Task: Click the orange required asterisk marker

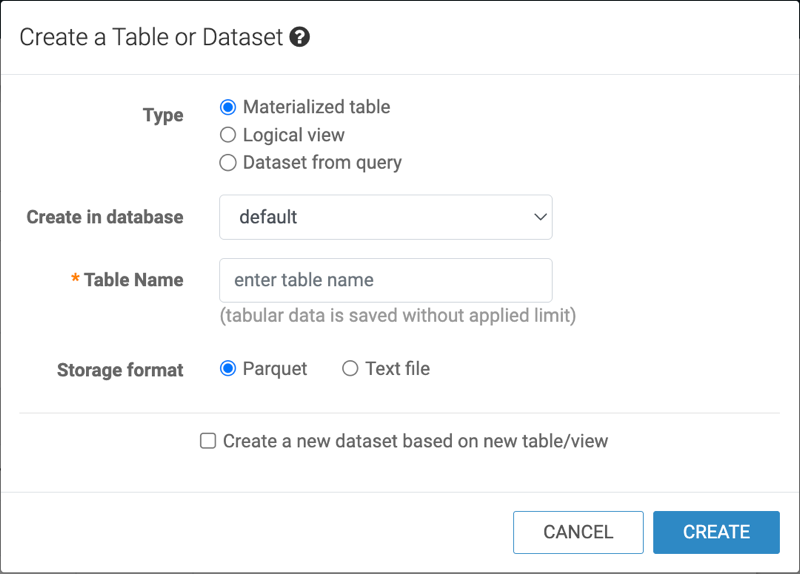Action: point(75,280)
